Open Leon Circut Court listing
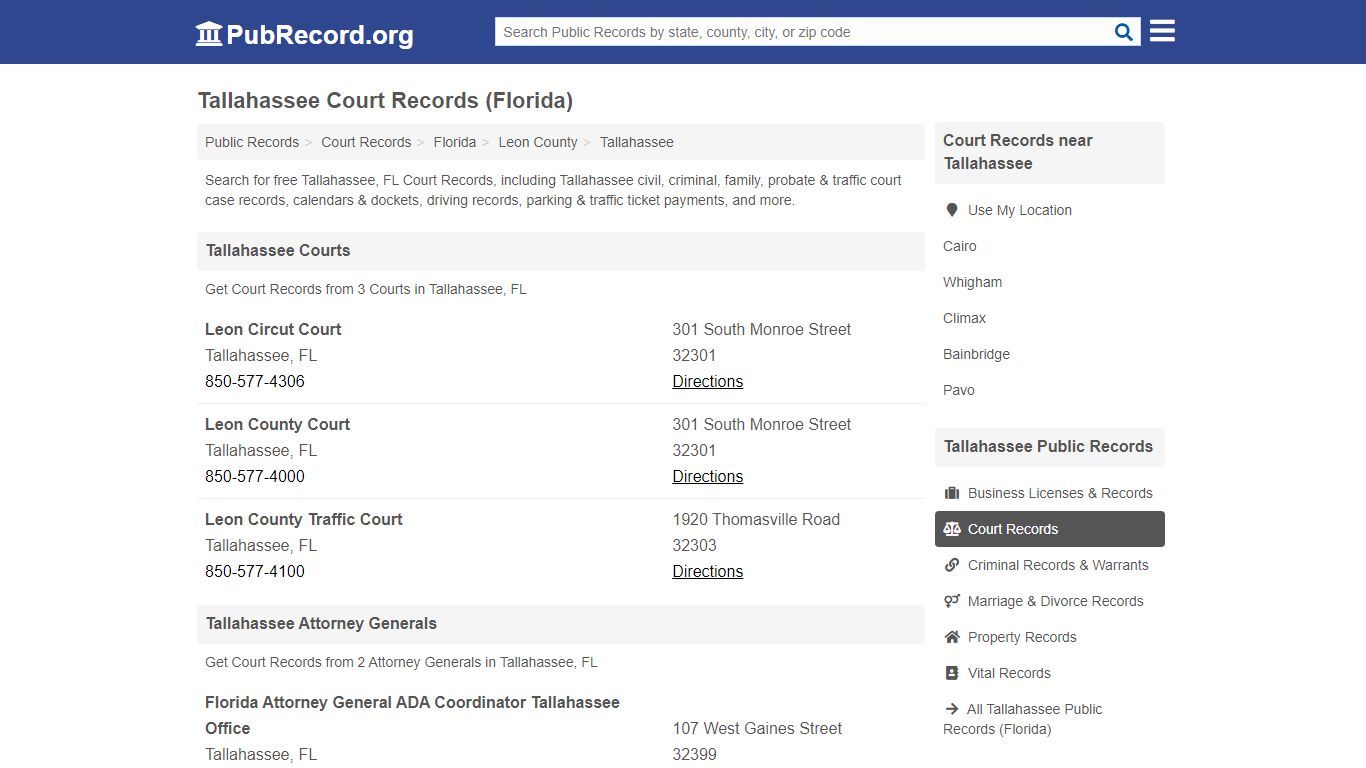 [x=273, y=329]
